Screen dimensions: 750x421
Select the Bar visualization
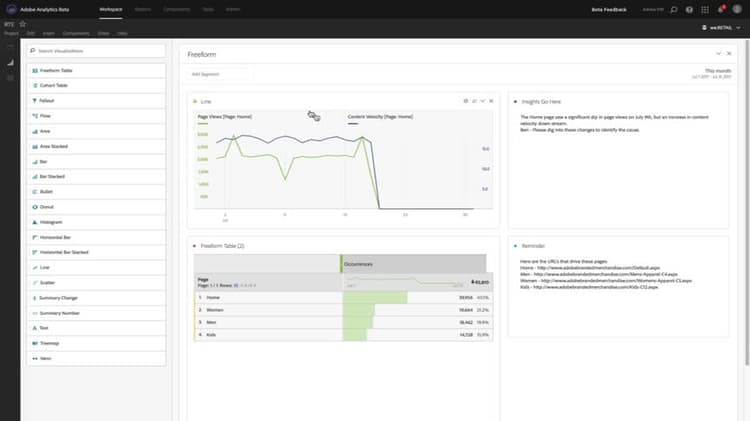(97, 162)
